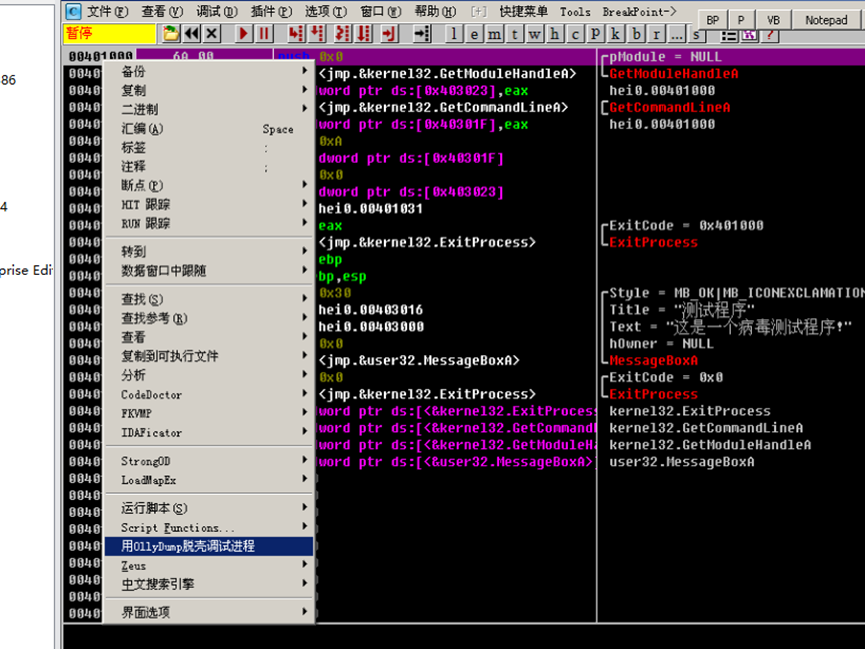Click the Notepad button

click(826, 20)
